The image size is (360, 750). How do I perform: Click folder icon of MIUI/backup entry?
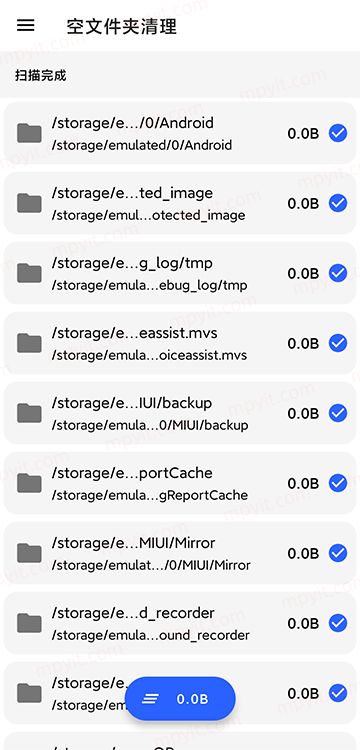pos(29,413)
